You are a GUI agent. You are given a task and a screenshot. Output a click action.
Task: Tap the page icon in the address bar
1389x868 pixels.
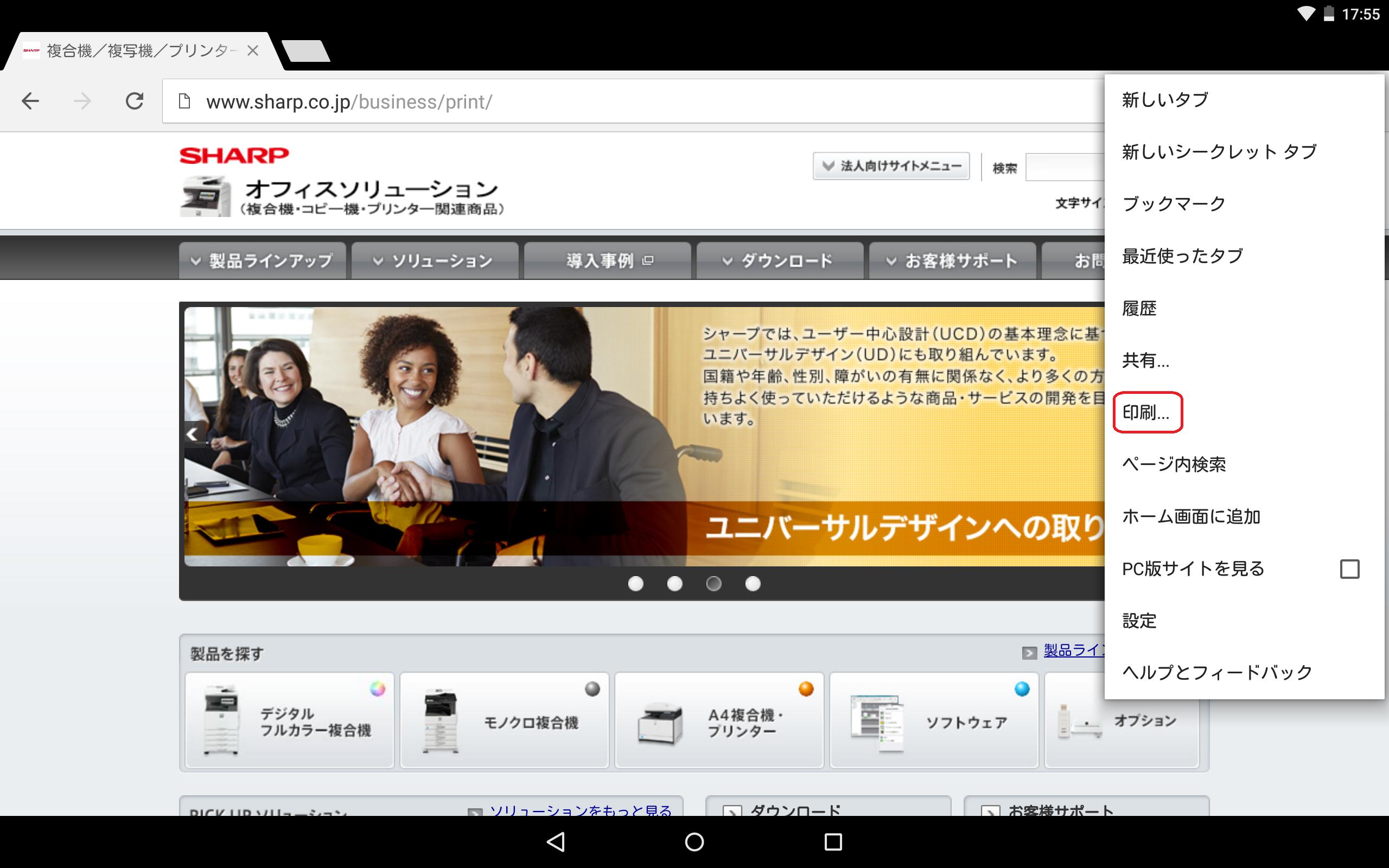pyautogui.click(x=184, y=101)
